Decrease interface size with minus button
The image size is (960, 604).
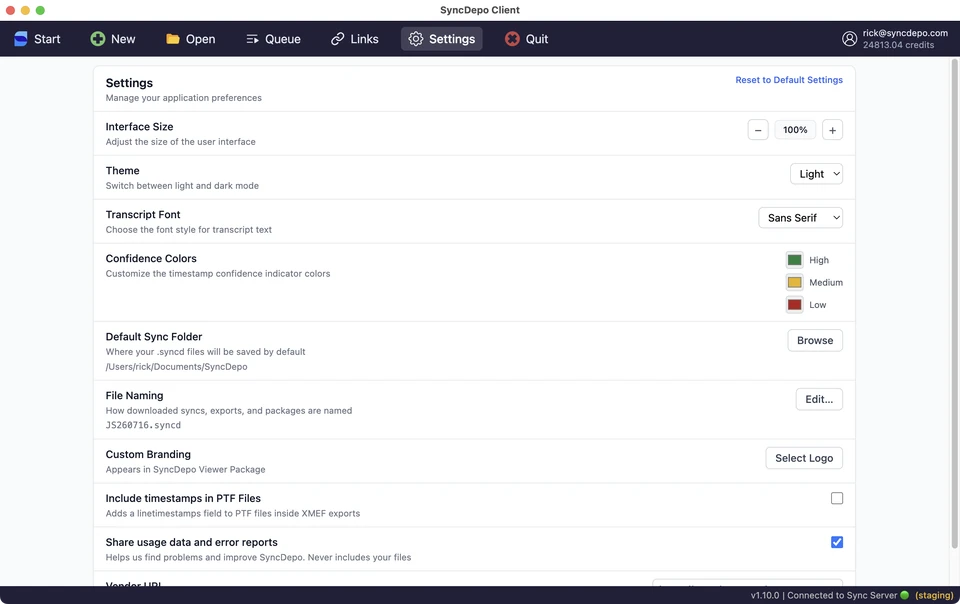(x=758, y=130)
